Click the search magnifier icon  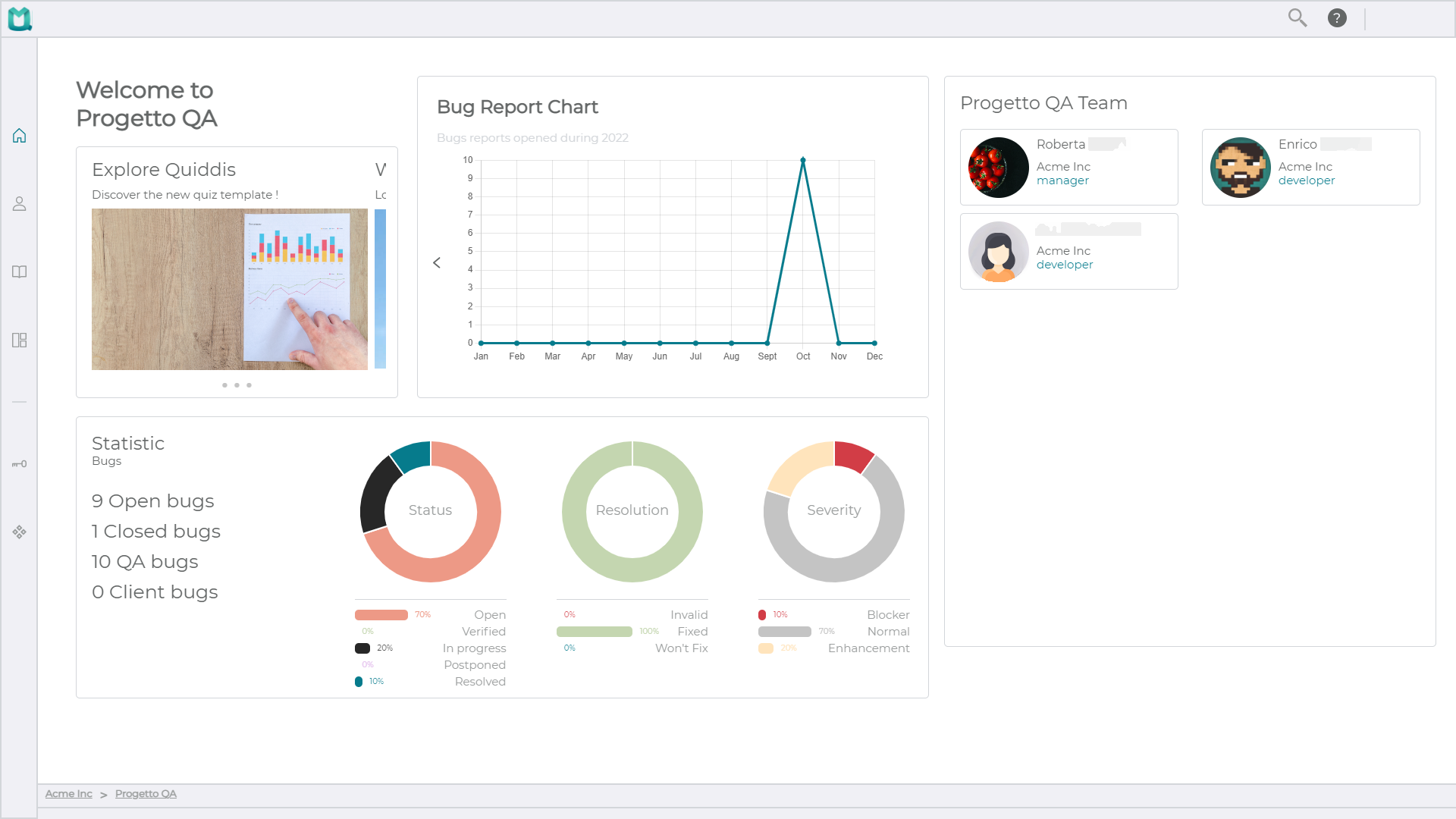1298,17
